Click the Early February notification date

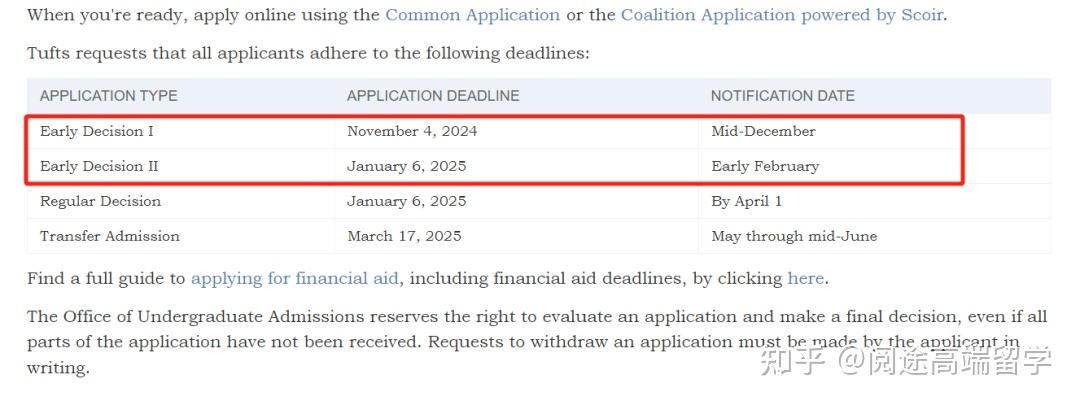point(765,166)
